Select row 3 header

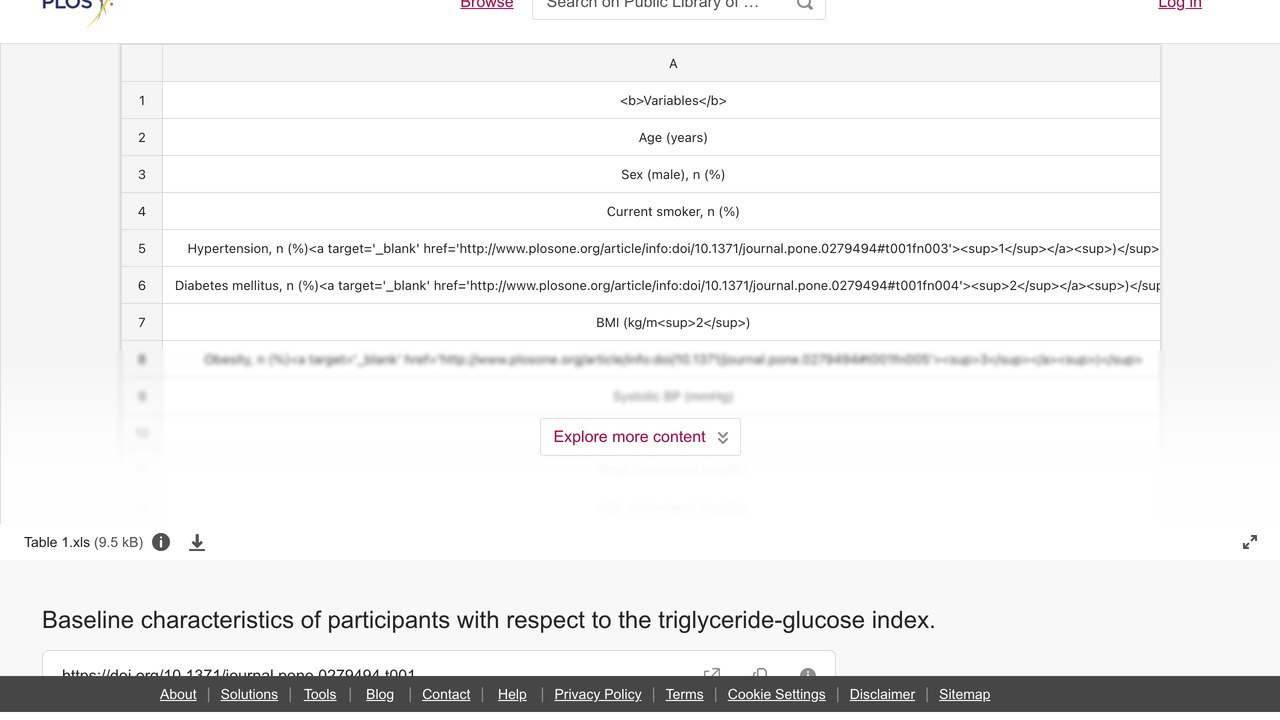tap(142, 174)
